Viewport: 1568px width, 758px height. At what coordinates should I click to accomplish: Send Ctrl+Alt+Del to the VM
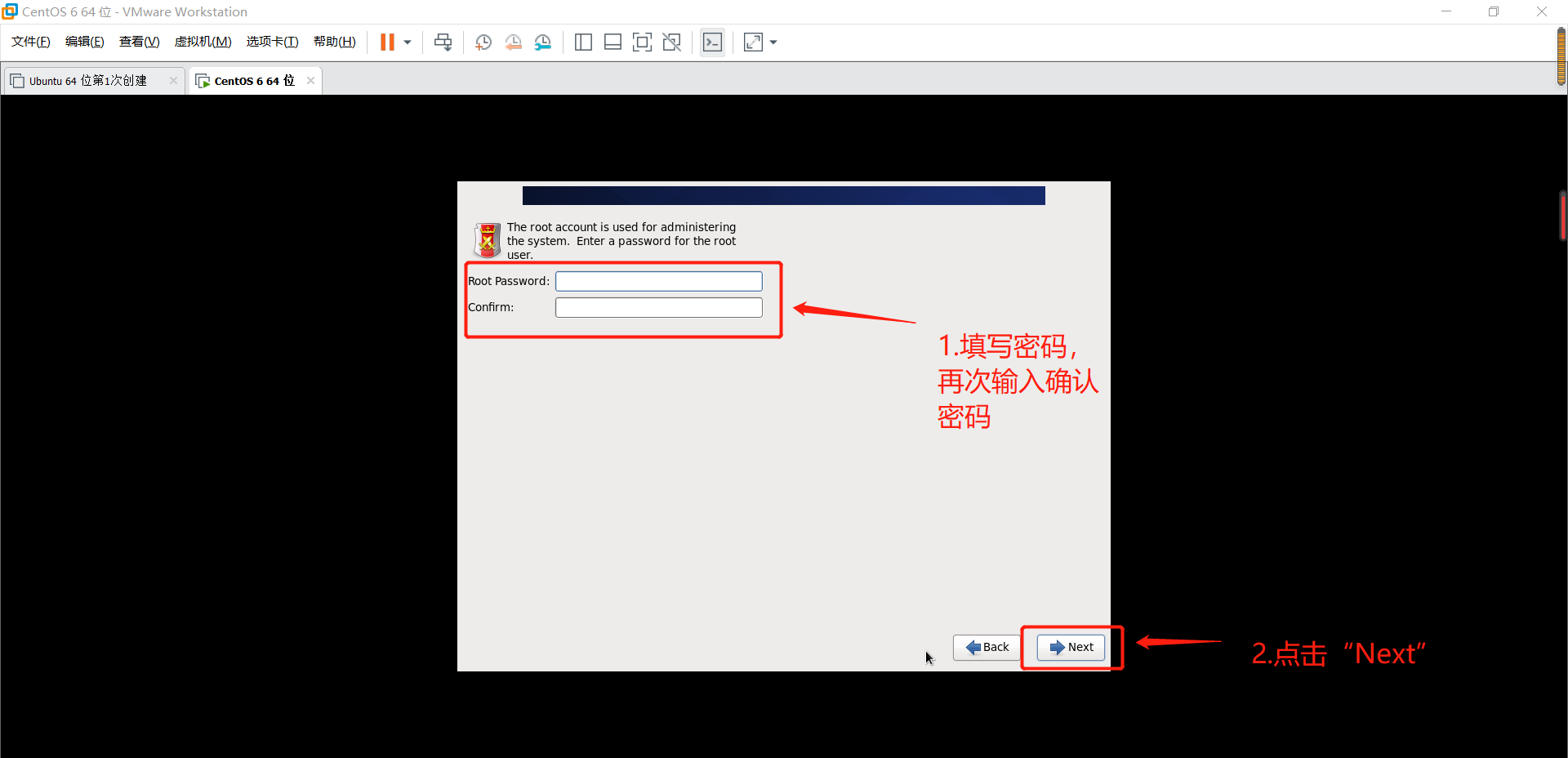click(x=443, y=42)
